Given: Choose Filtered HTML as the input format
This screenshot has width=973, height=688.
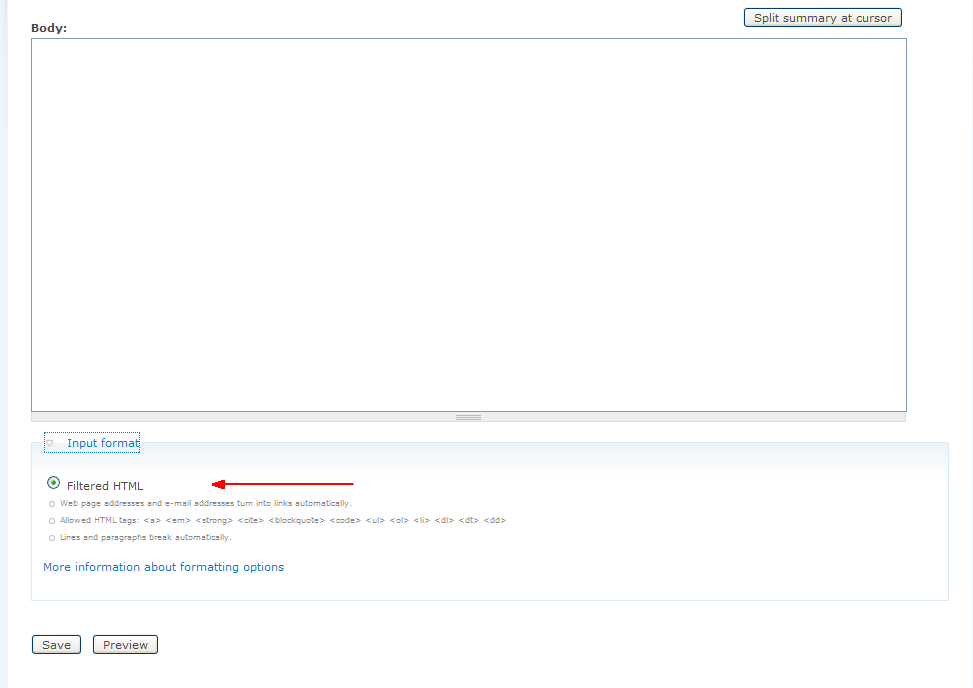Looking at the screenshot, I should (x=53, y=483).
